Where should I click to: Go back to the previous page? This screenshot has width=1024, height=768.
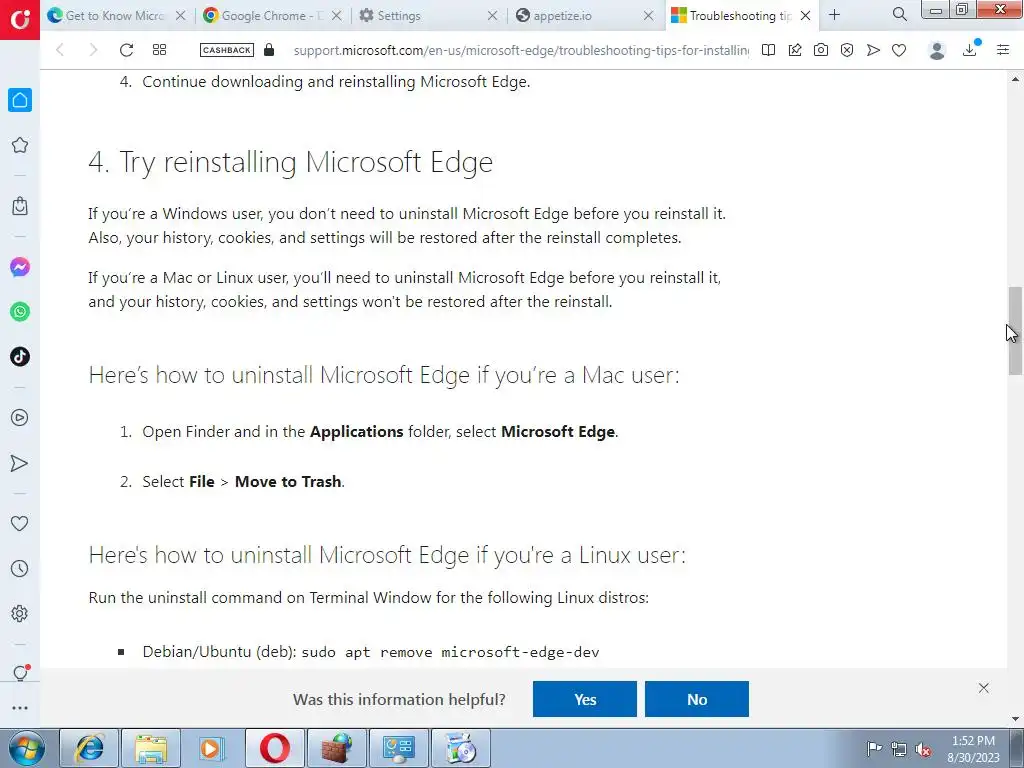pos(60,50)
